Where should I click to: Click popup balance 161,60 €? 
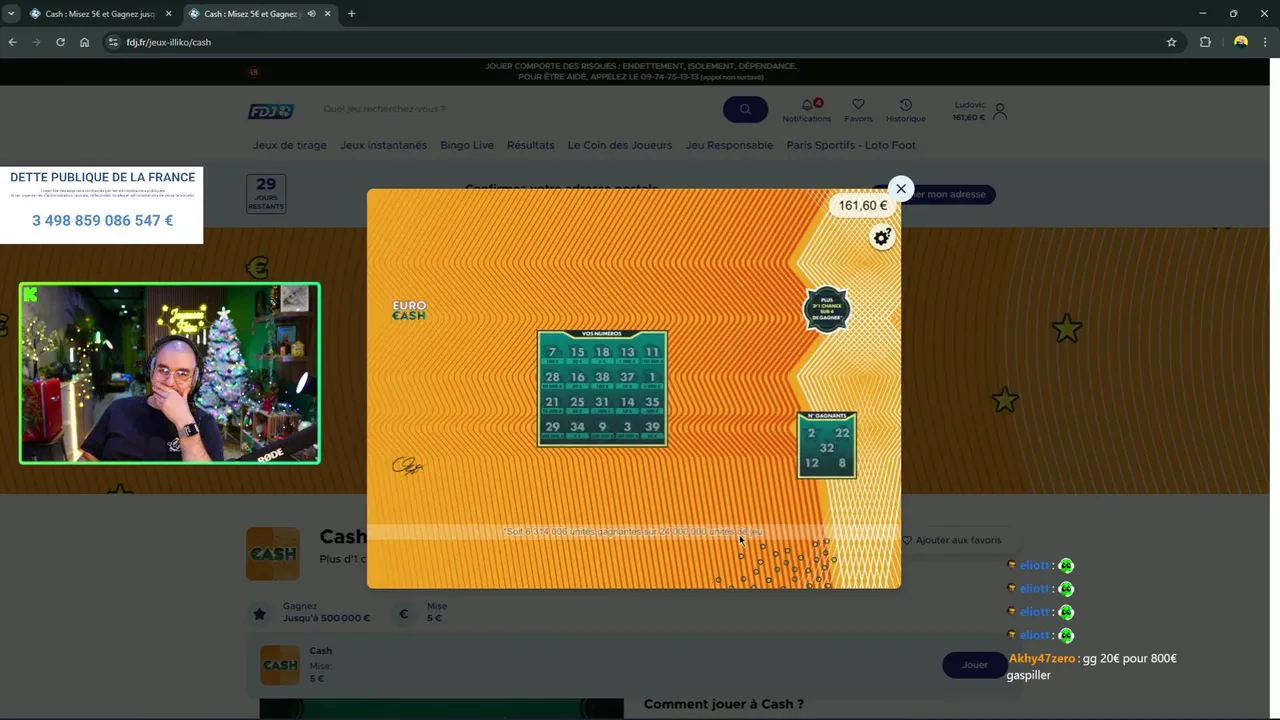(x=862, y=206)
